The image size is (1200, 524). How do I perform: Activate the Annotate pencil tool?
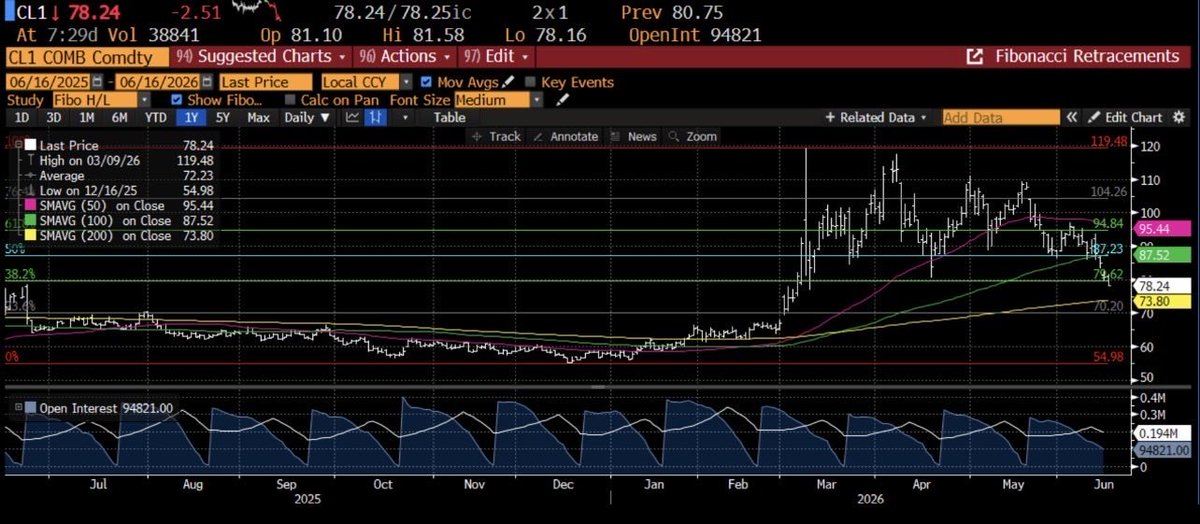point(566,136)
